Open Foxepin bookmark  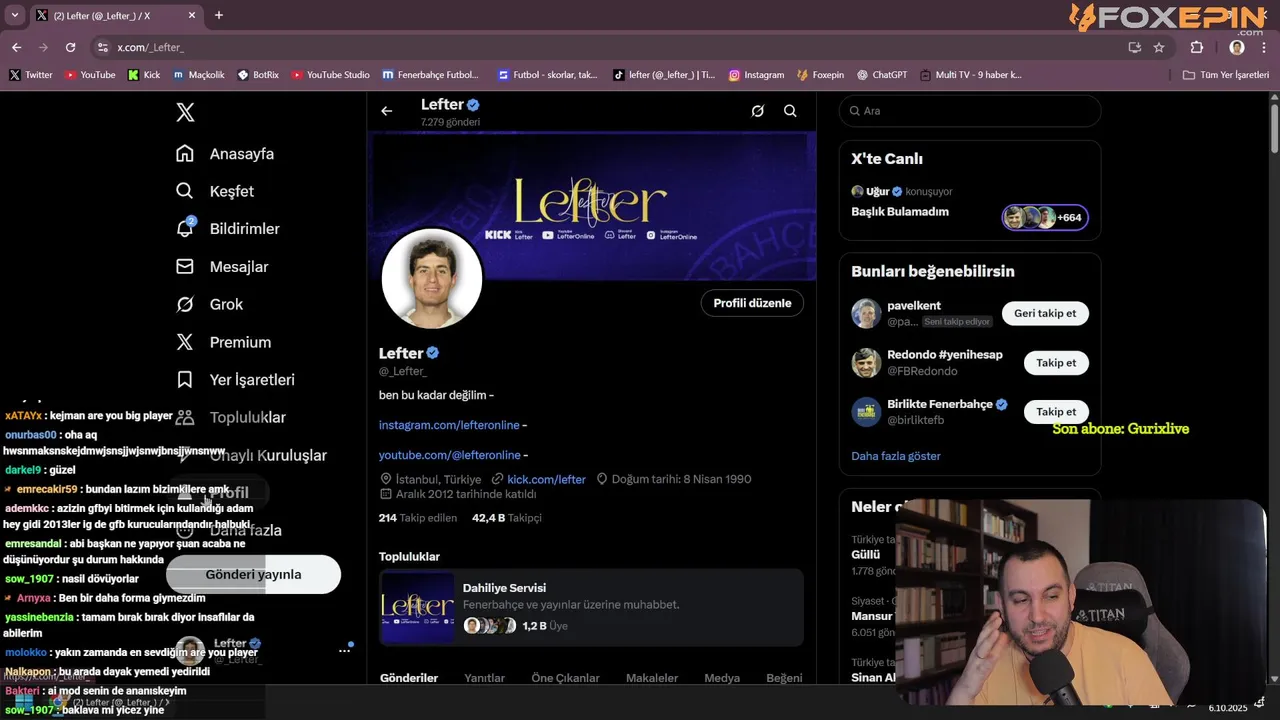tap(820, 75)
